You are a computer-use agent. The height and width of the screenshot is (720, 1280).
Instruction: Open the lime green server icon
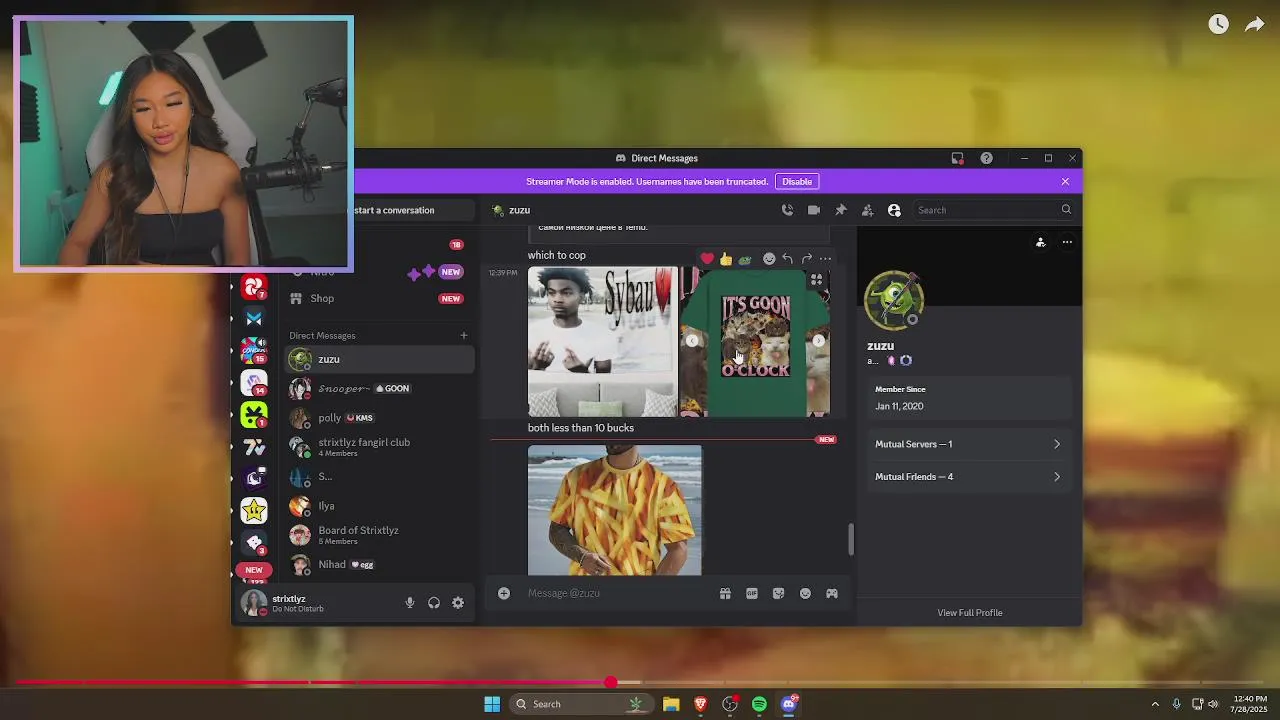point(254,414)
